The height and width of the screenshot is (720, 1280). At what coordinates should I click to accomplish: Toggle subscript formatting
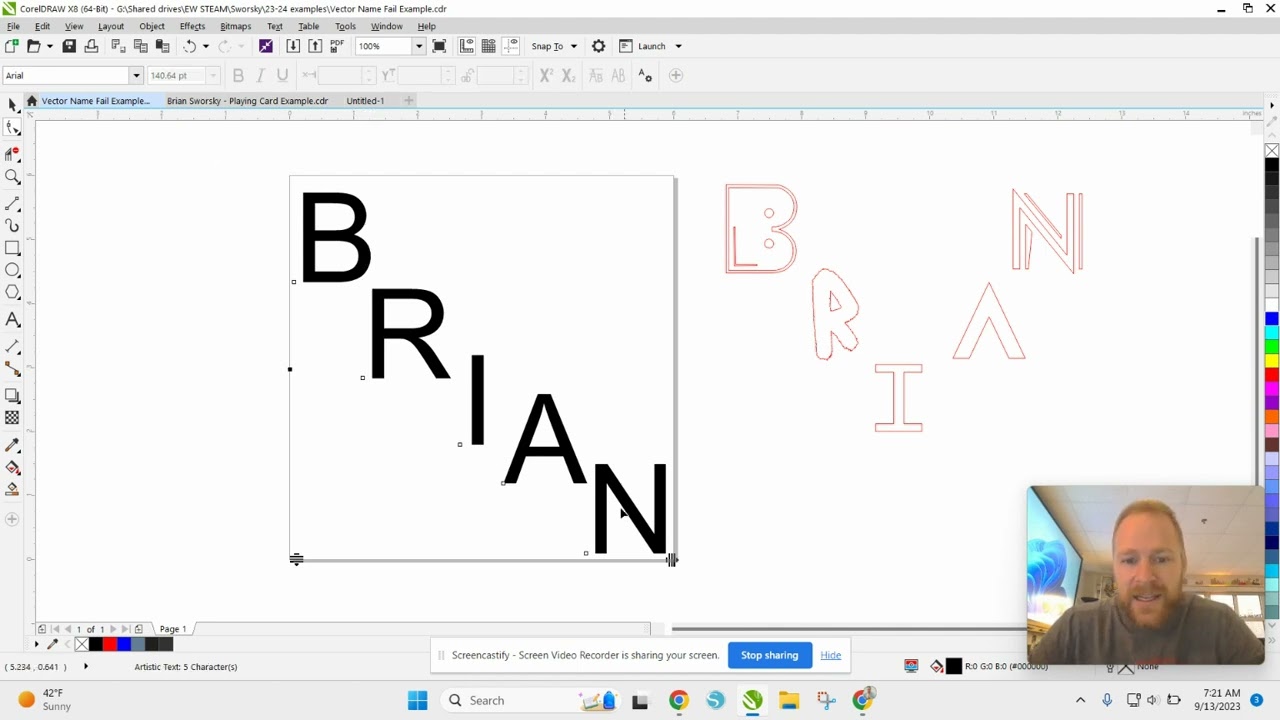pyautogui.click(x=568, y=75)
